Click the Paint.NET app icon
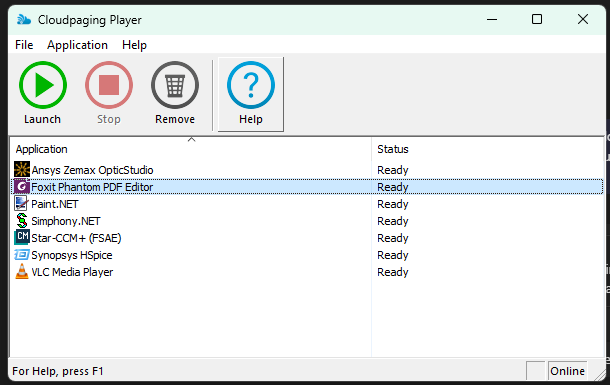The image size is (610, 385). pyautogui.click(x=22, y=204)
